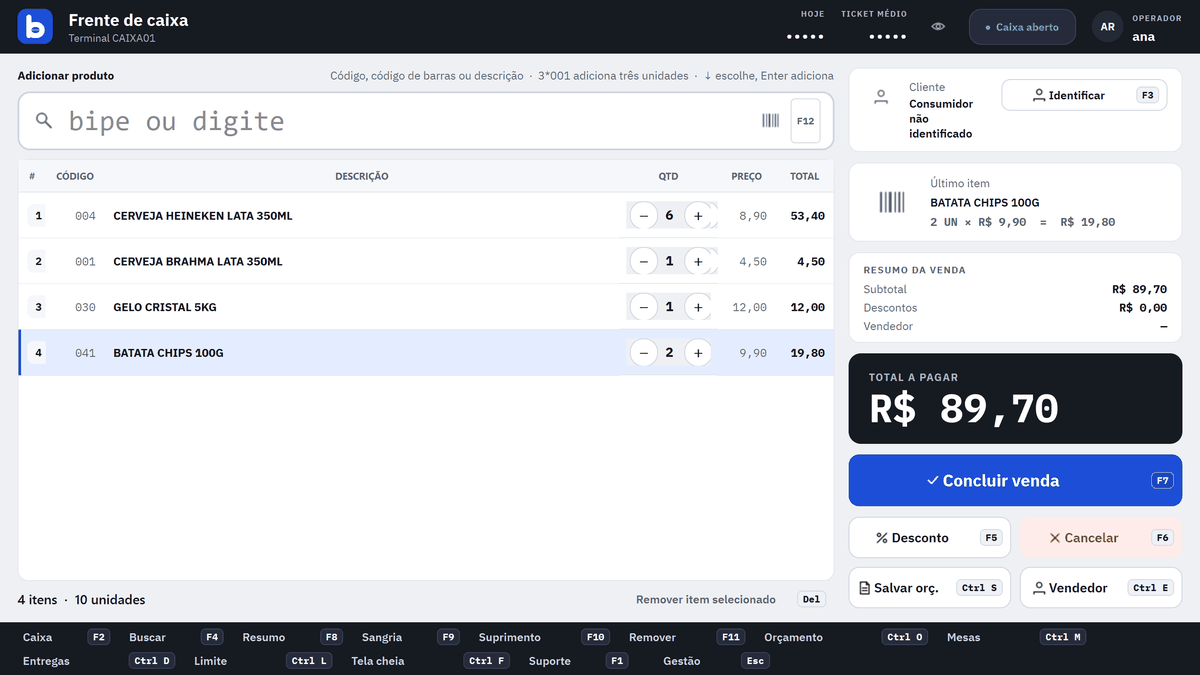Finish the sale with Concluir venda

[x=1015, y=481]
